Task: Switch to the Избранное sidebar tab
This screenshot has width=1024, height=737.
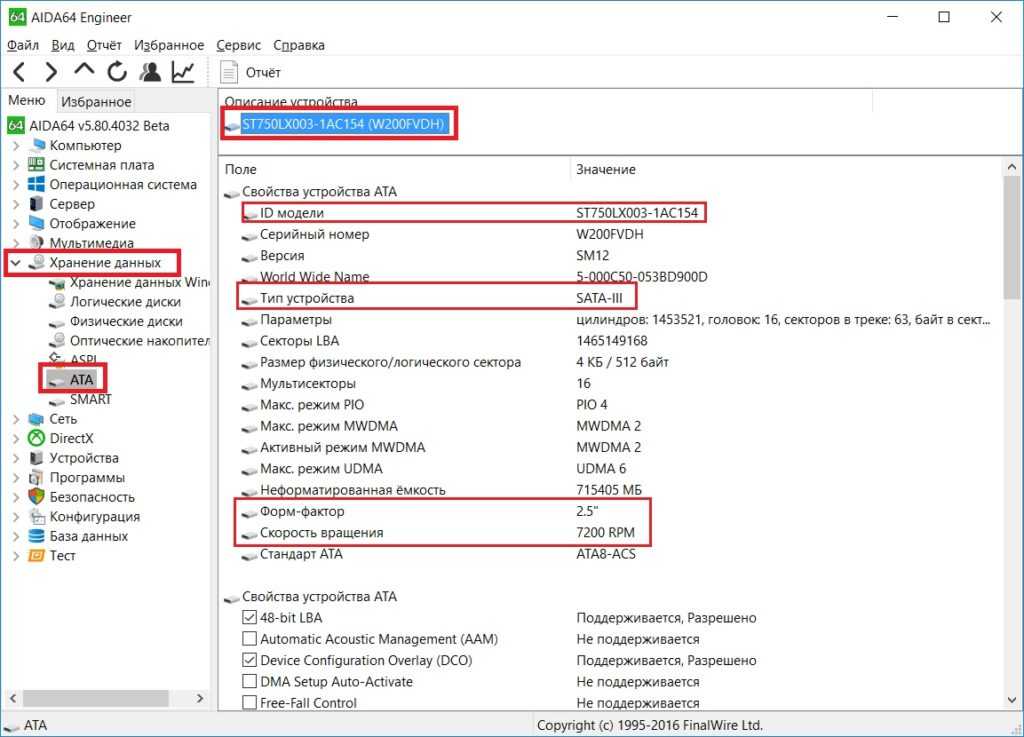Action: [96, 102]
